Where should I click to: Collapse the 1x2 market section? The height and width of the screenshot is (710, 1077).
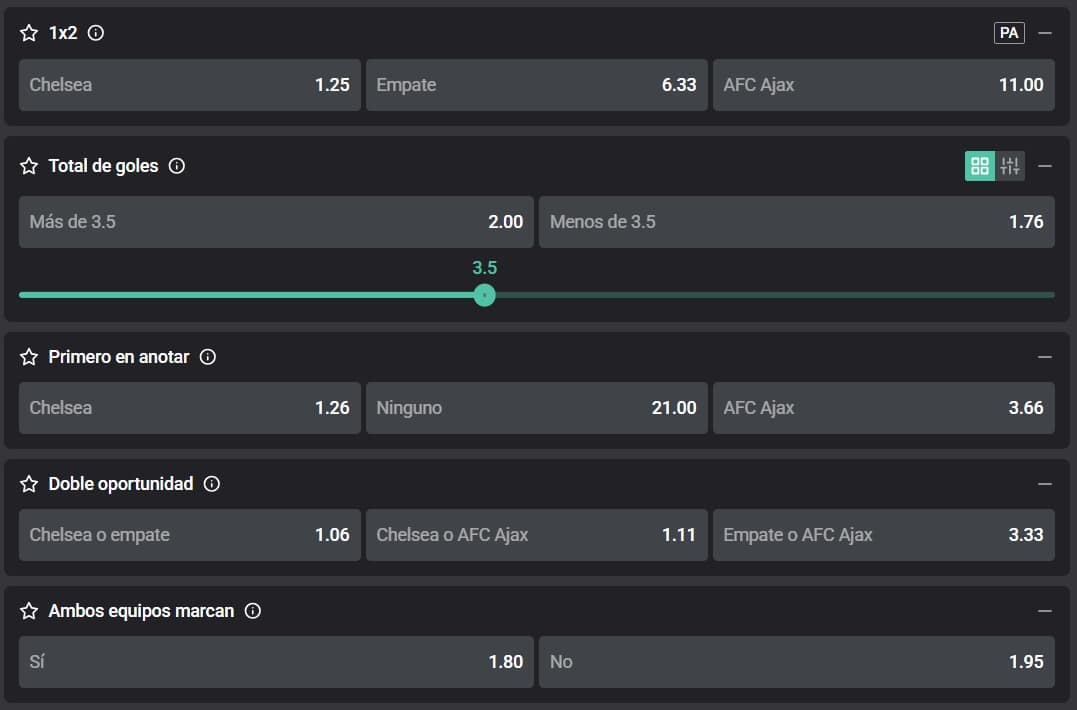click(1045, 33)
